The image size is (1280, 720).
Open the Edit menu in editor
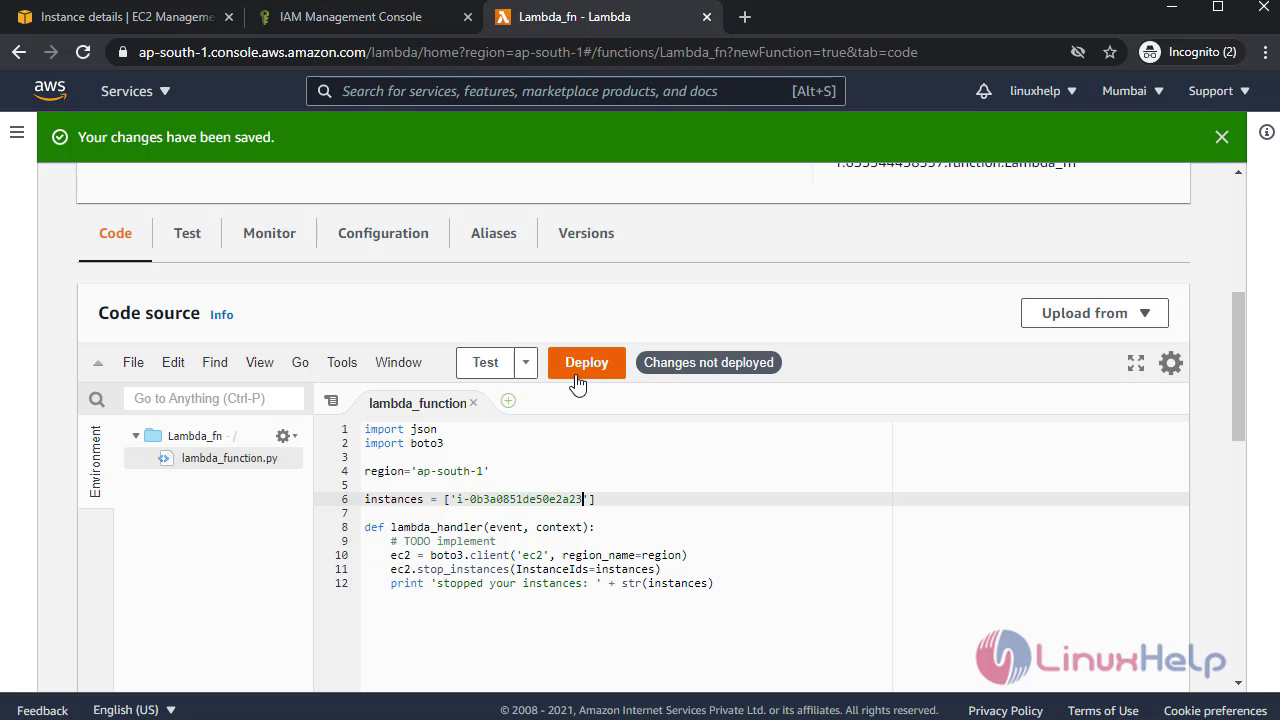click(173, 363)
